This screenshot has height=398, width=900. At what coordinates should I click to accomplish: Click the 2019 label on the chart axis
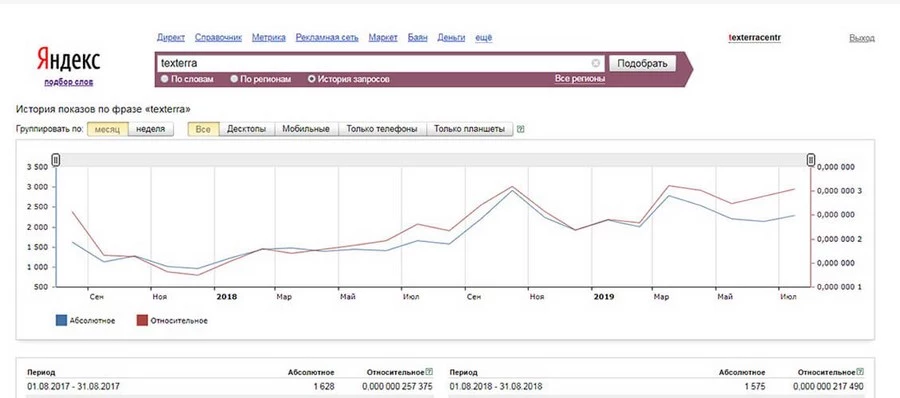(x=604, y=297)
